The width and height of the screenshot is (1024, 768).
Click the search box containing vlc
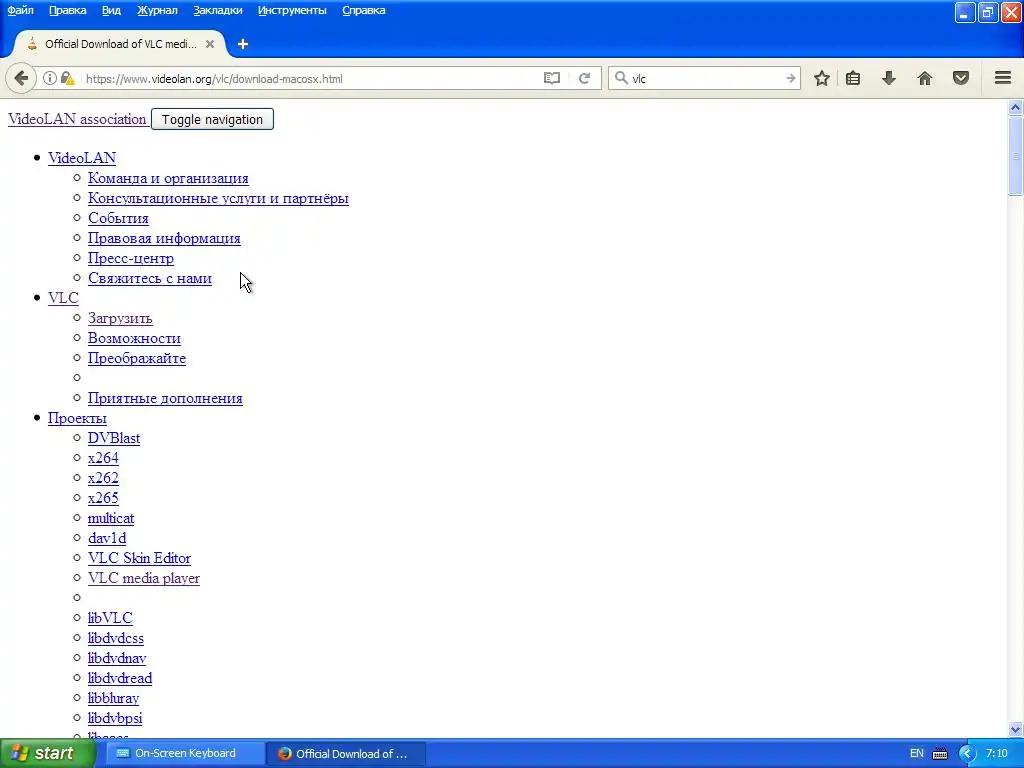coord(705,78)
